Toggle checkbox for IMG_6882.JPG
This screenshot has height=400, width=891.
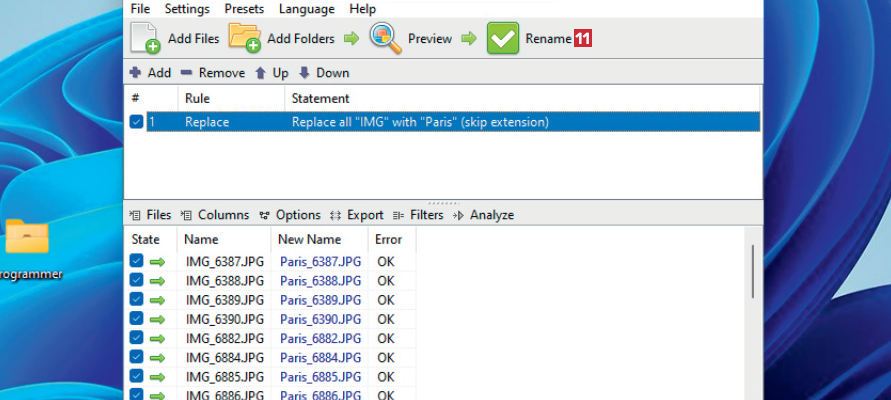pos(137,338)
